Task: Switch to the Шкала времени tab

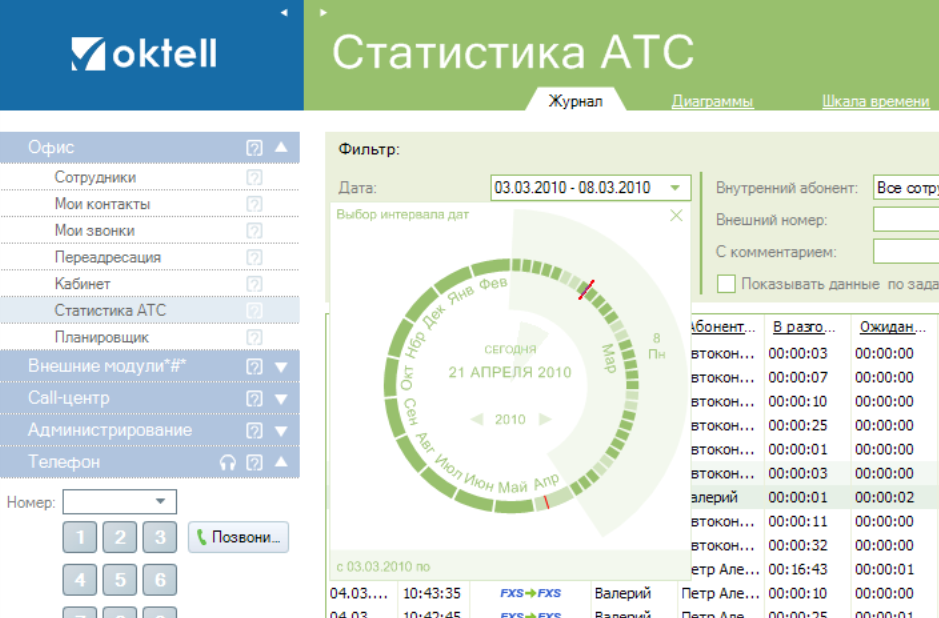Action: click(875, 101)
